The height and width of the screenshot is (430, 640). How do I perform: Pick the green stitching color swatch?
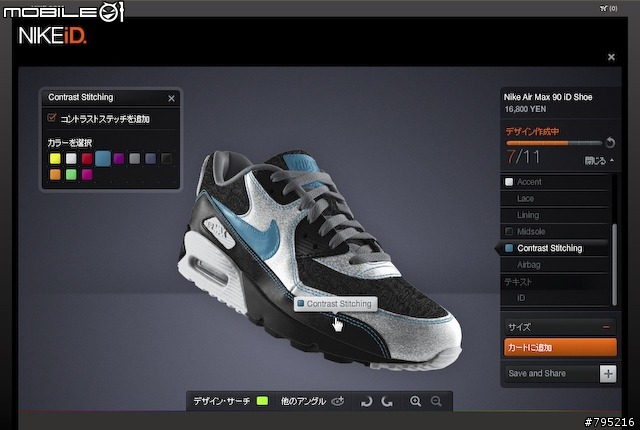71,175
